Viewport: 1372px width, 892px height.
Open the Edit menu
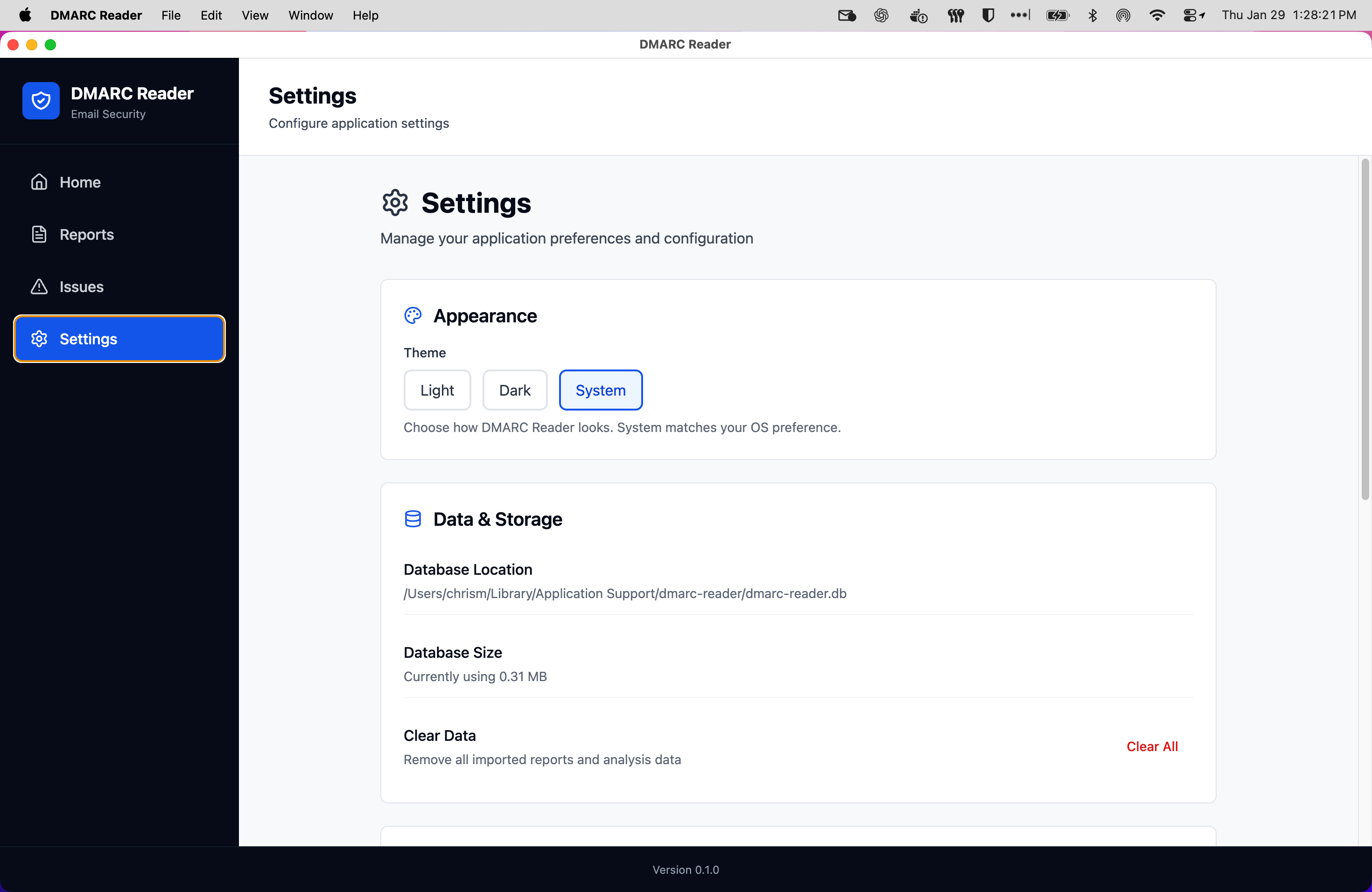210,15
